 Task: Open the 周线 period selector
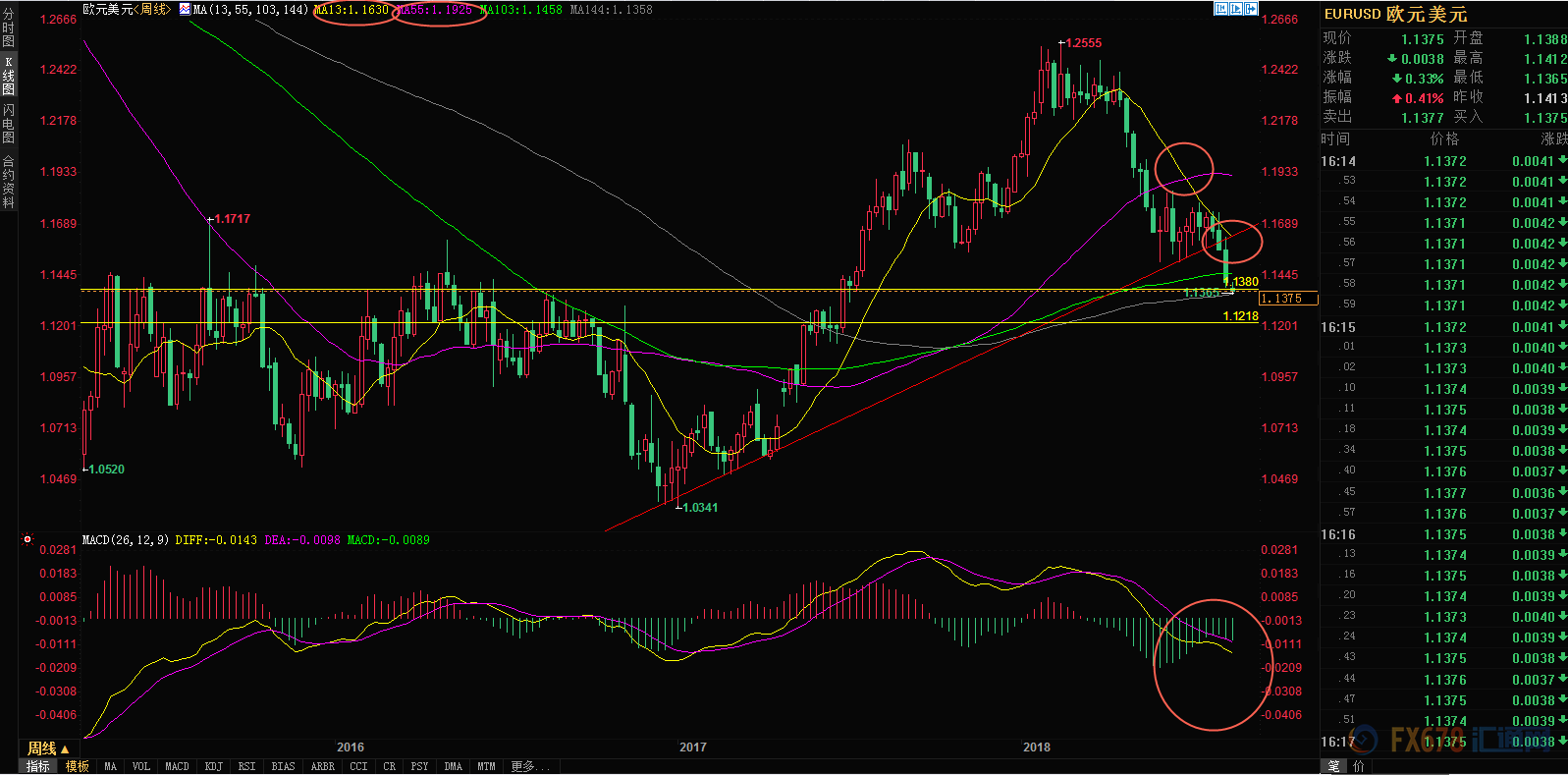pyautogui.click(x=48, y=748)
